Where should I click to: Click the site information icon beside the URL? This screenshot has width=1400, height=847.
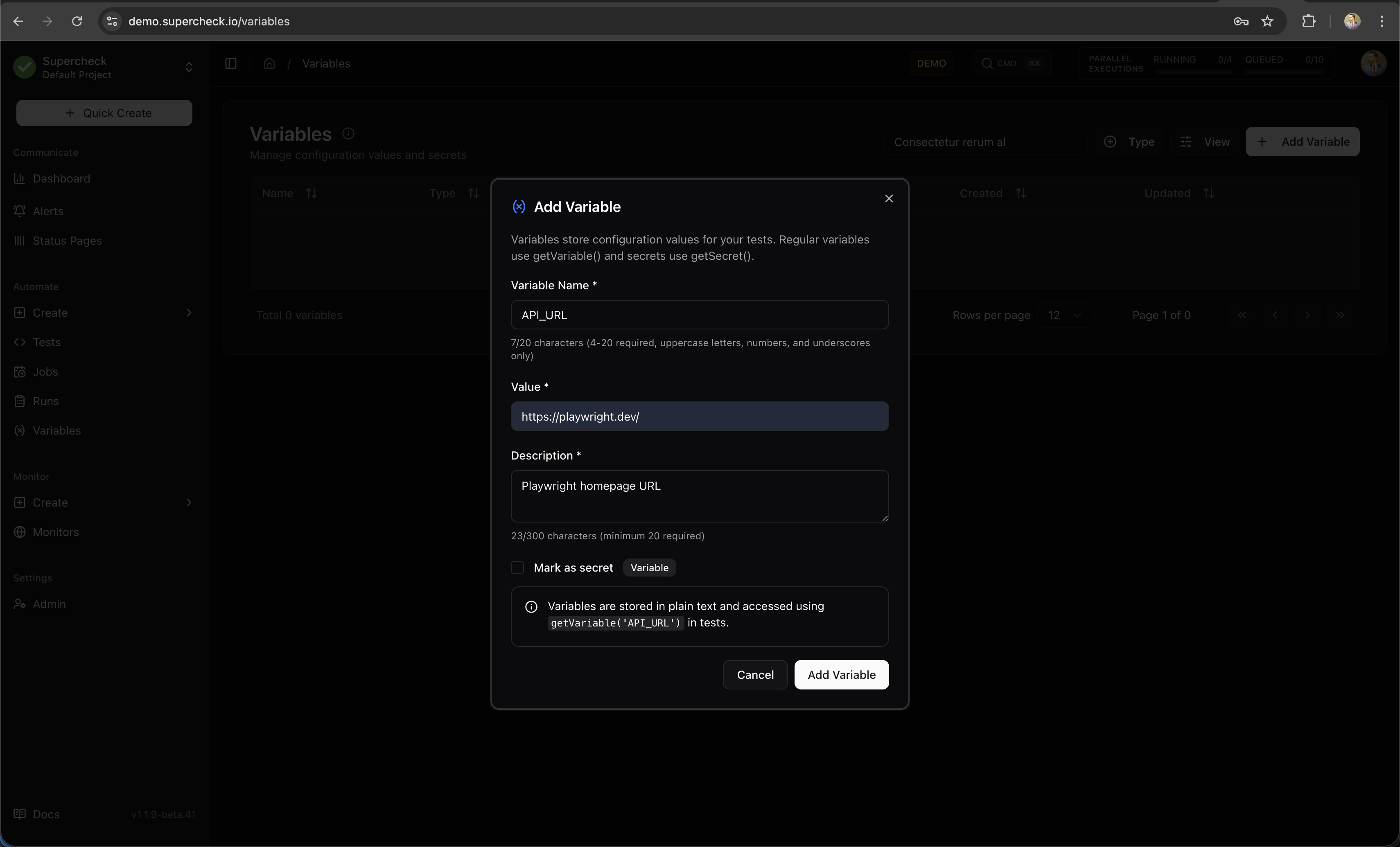[112, 21]
